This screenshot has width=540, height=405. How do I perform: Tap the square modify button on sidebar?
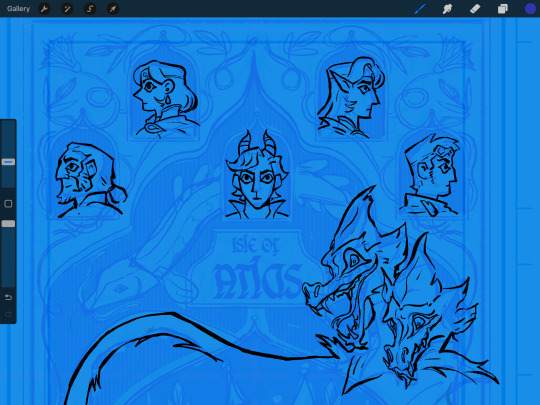pos(8,204)
